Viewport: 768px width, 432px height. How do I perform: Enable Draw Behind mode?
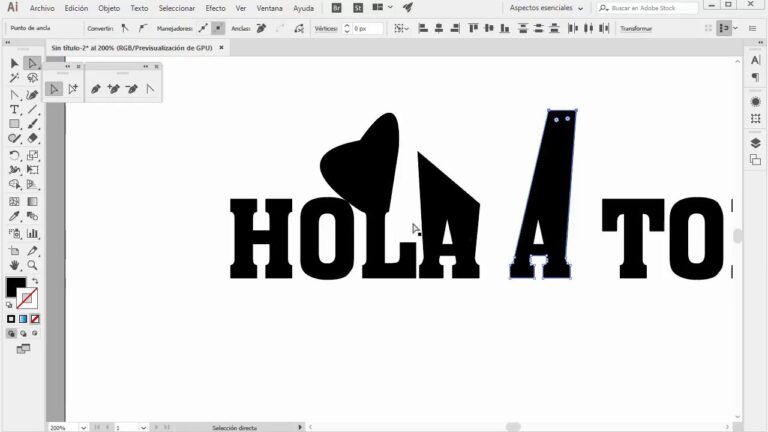point(23,334)
